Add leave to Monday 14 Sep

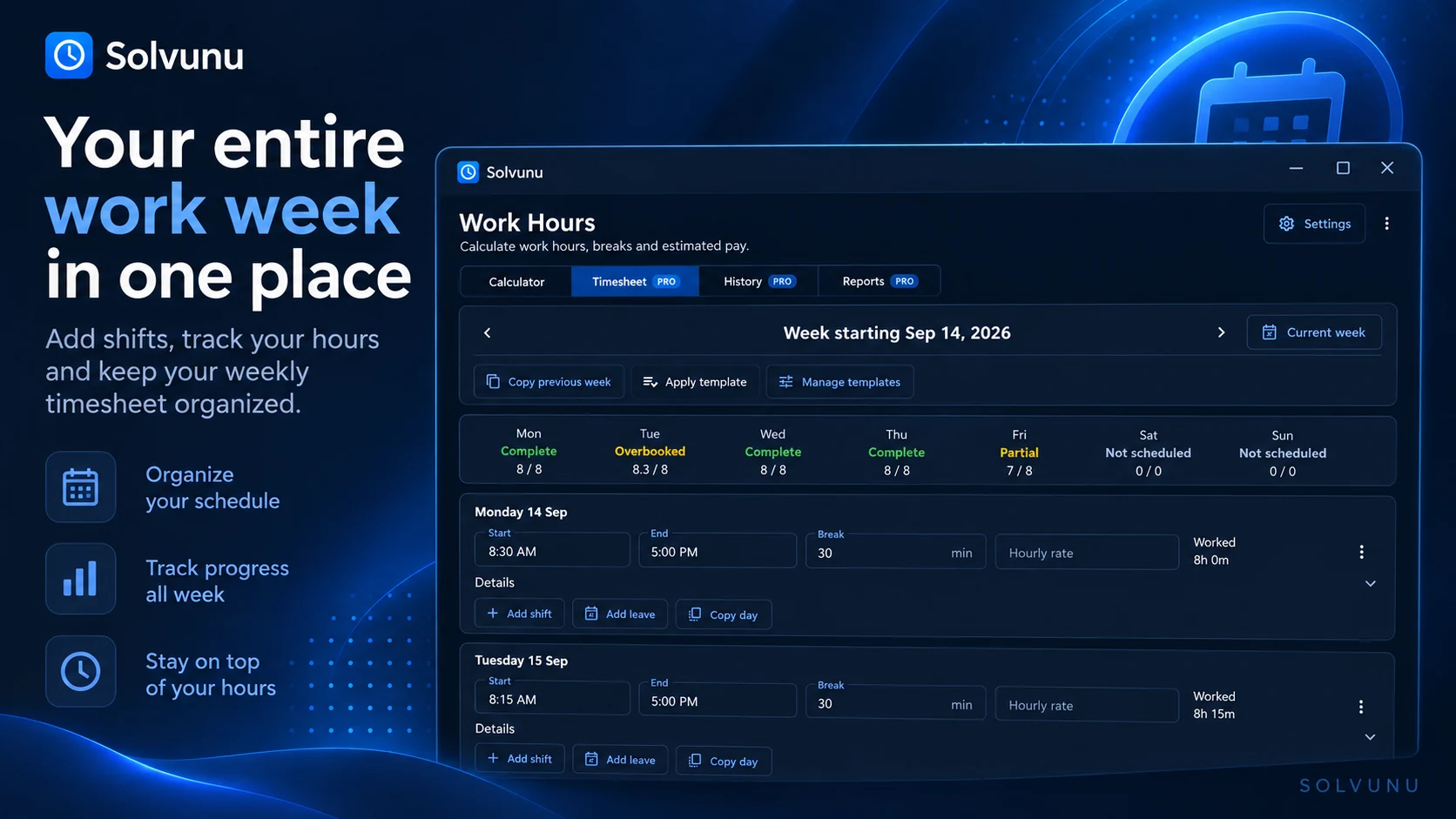[x=620, y=614]
